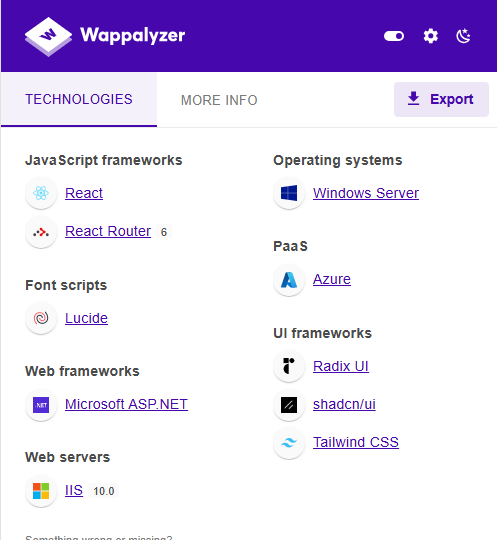
Task: Click the JavaScript frameworks heading
Action: [104, 160]
